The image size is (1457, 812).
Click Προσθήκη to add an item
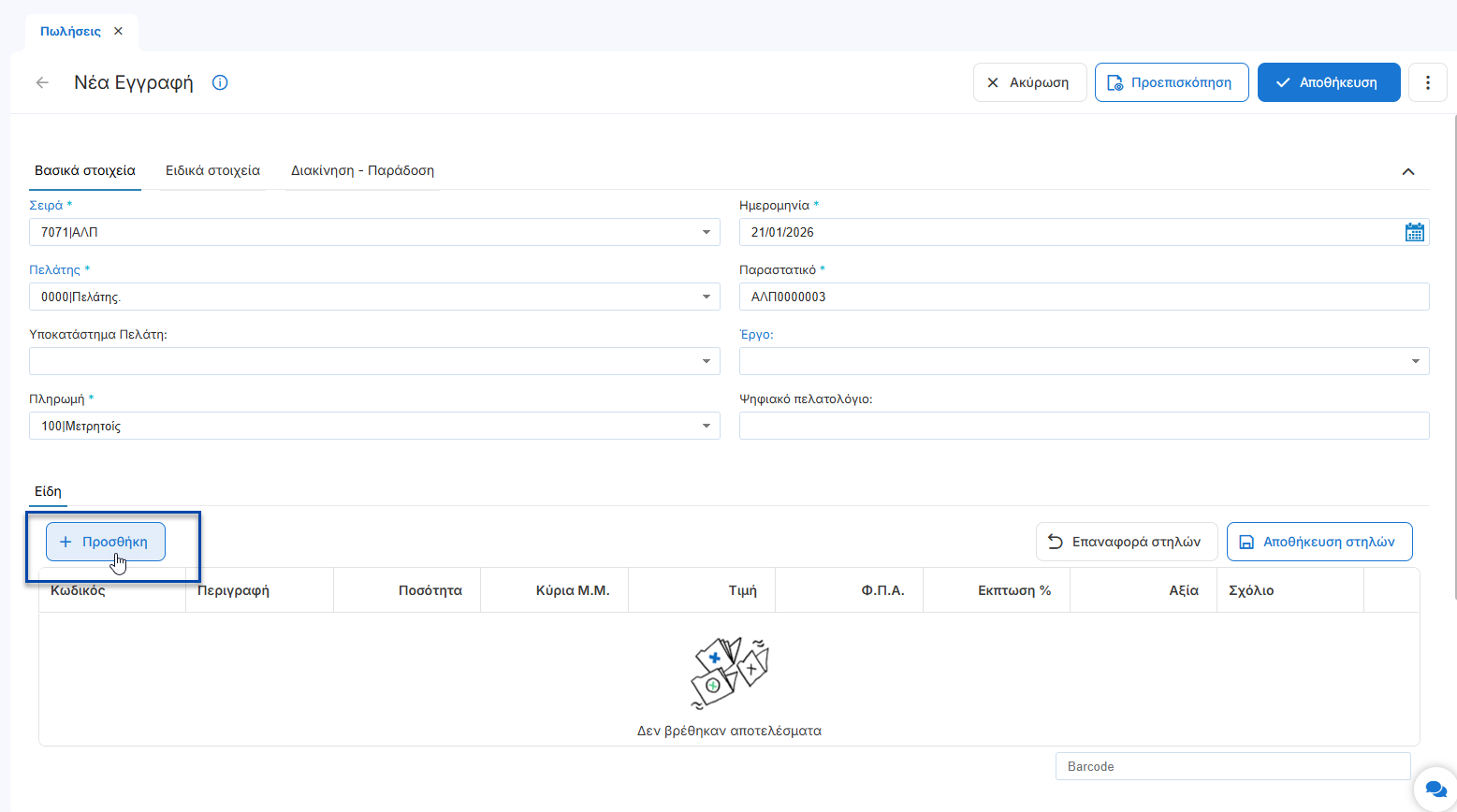coord(106,542)
